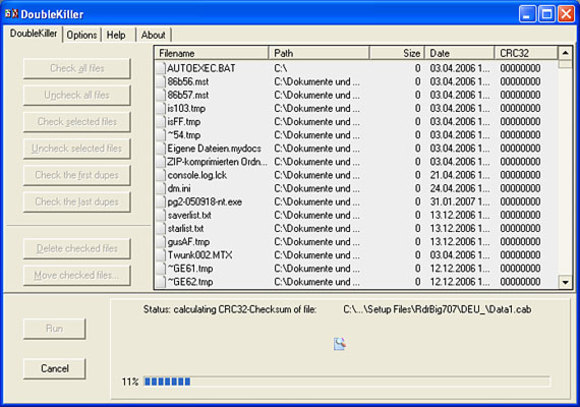Screen dimensions: 580x407
Task: Click date 24.04.2006 in dm.ini row
Action: click(x=459, y=188)
